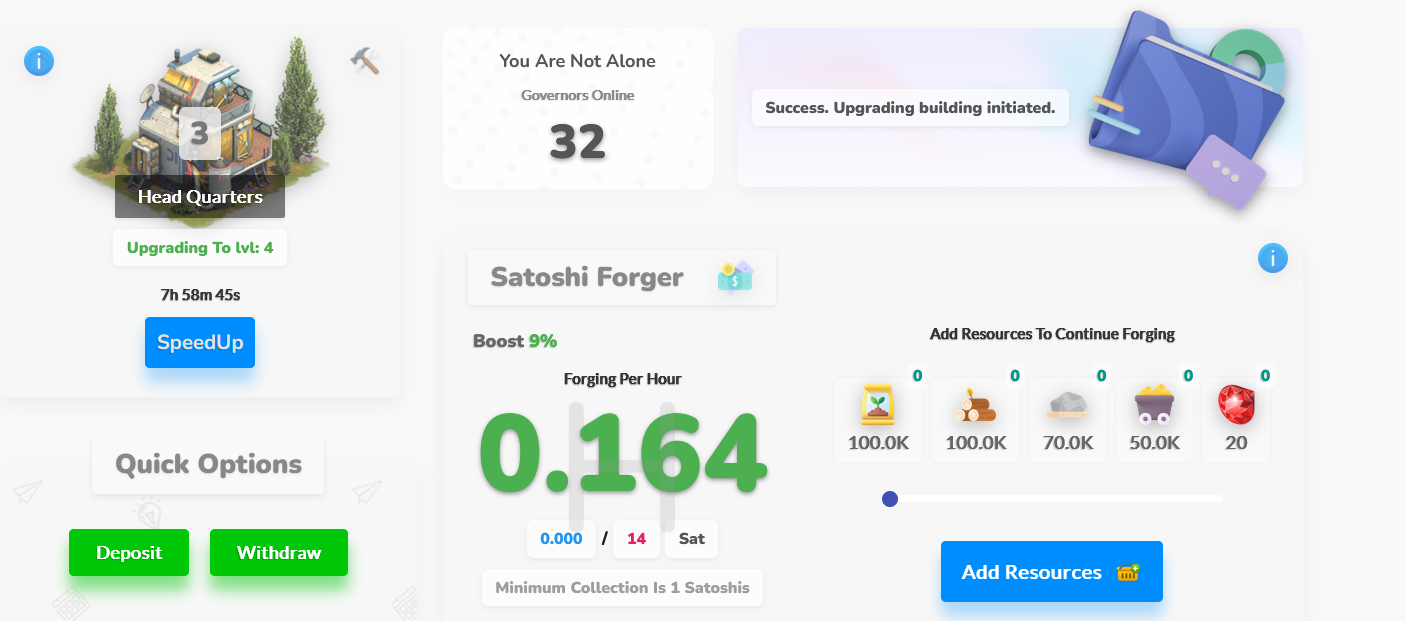Screen dimensions: 1406x621
Task: Select the wood logs resource
Action: [x=975, y=405]
